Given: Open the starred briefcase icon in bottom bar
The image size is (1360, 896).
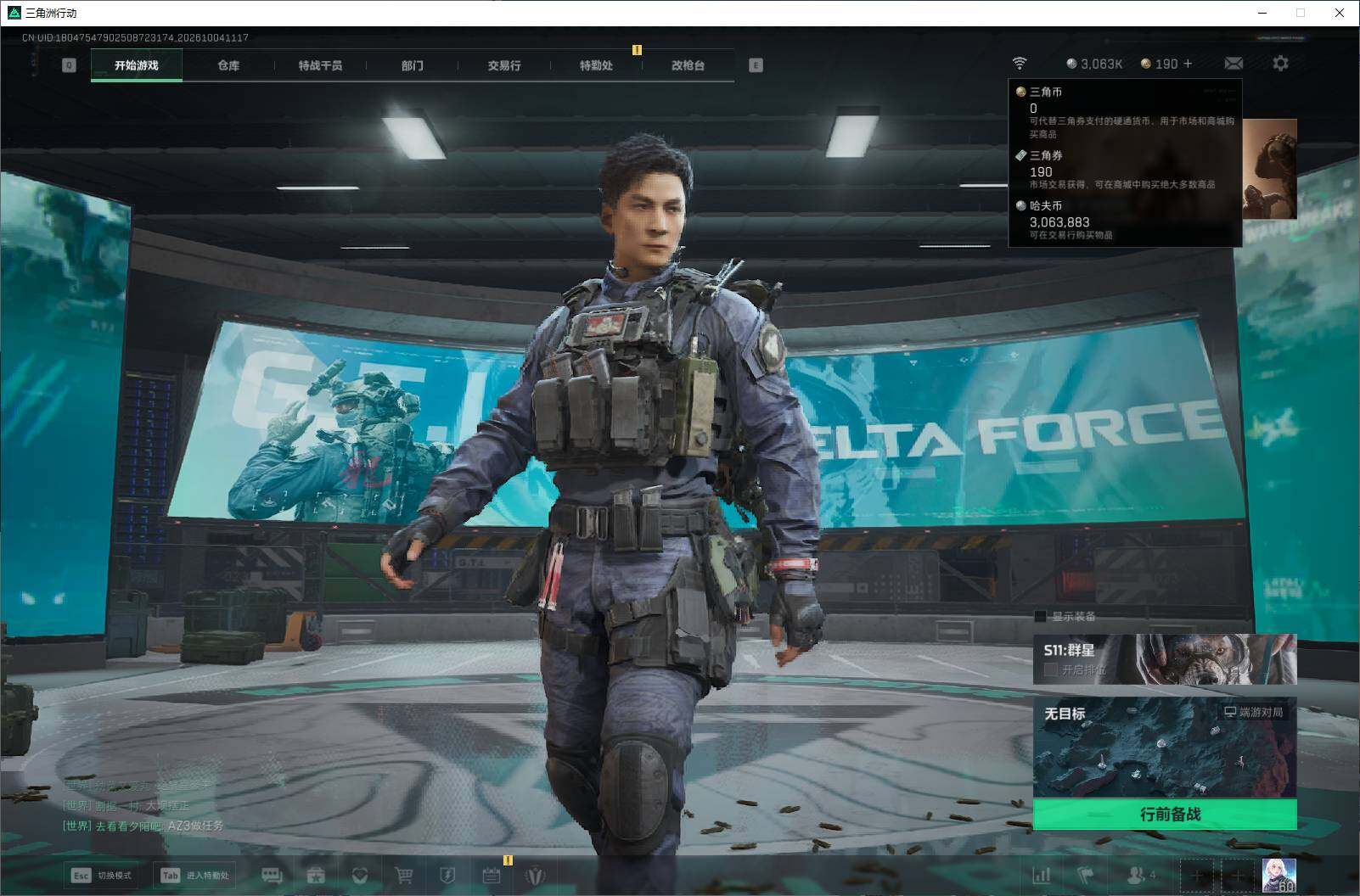Looking at the screenshot, I should tap(316, 875).
